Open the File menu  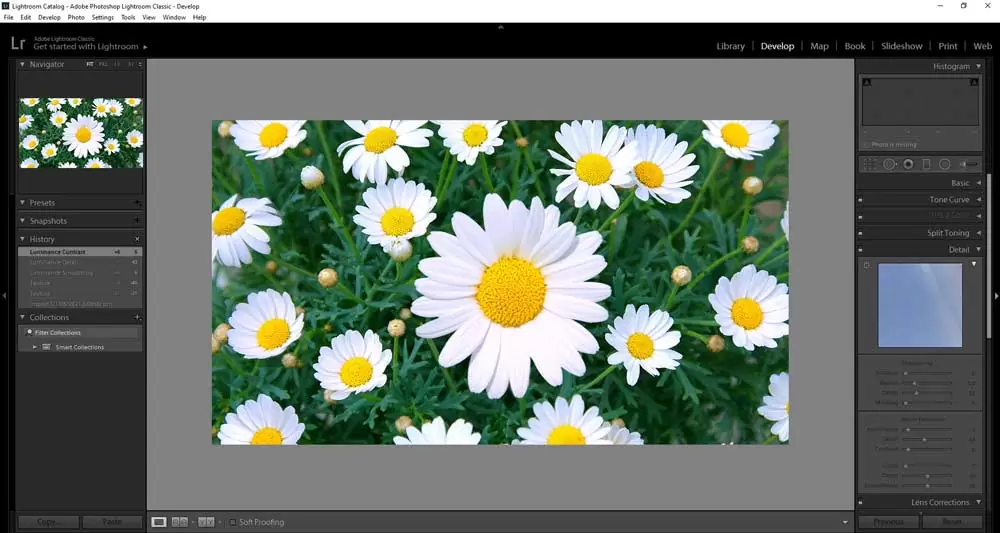click(8, 17)
